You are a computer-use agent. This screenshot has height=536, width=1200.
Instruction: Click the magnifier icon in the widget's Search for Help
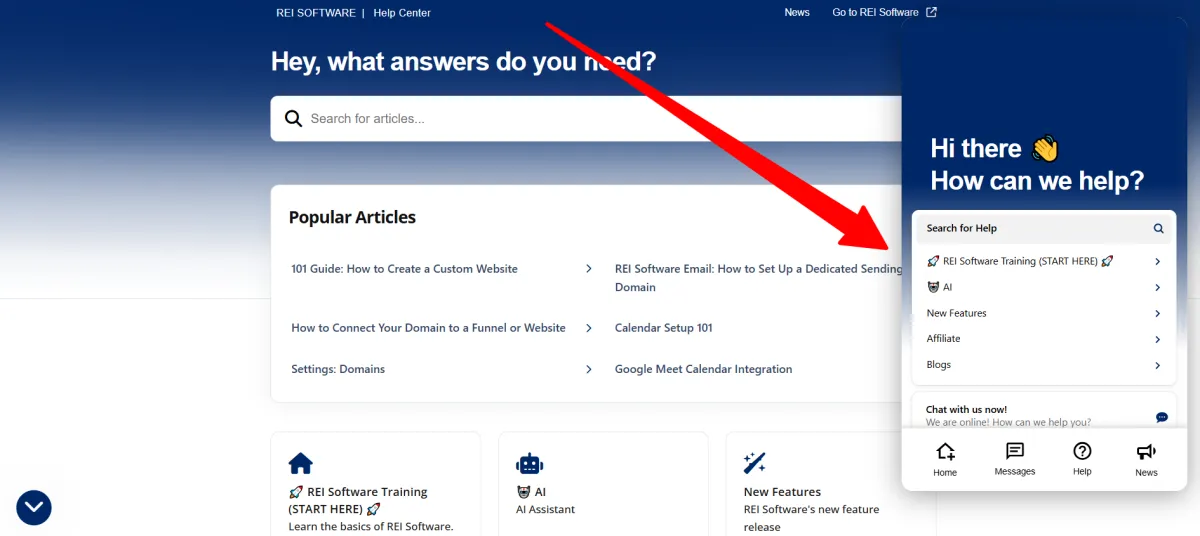tap(1158, 228)
